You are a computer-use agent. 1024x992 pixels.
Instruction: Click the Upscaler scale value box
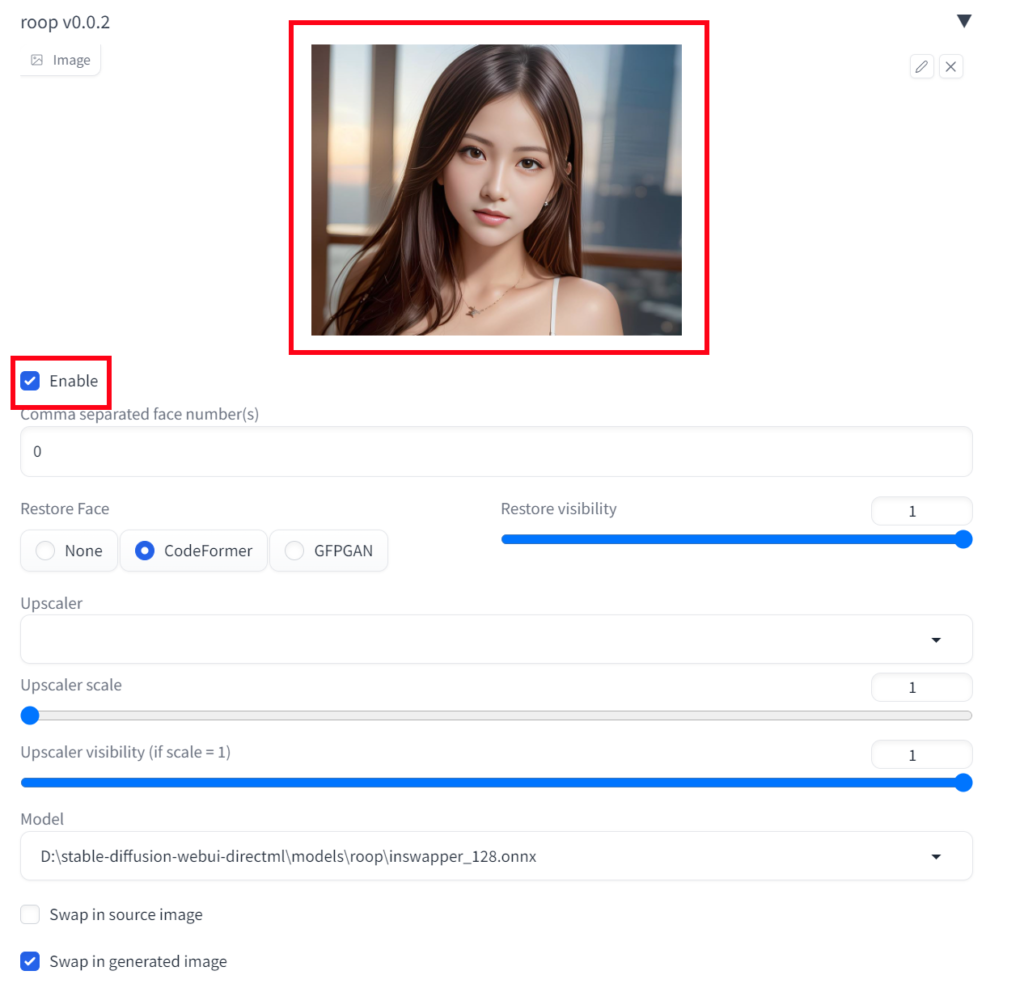(920, 687)
